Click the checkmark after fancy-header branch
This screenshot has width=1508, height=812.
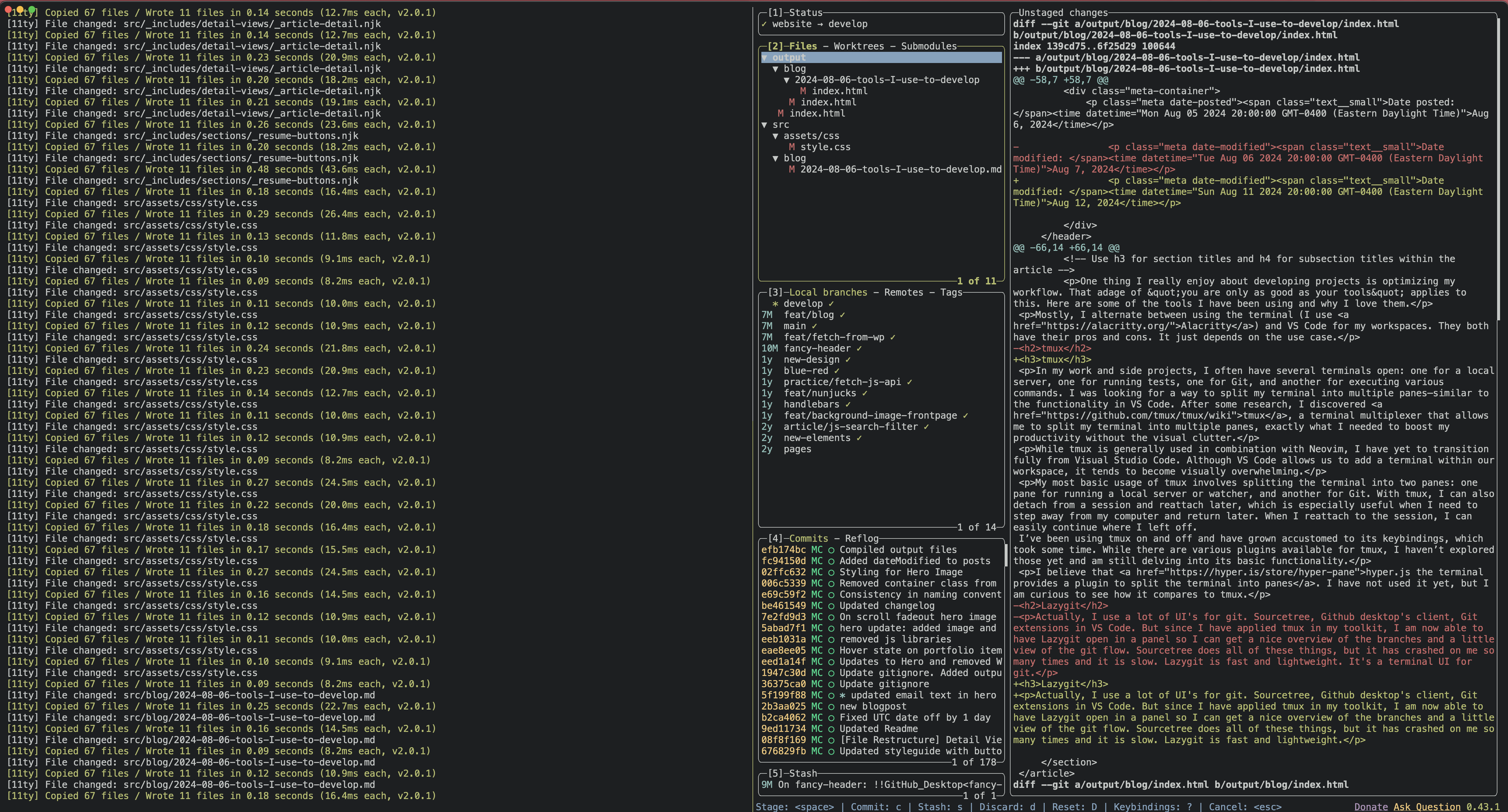click(x=859, y=348)
